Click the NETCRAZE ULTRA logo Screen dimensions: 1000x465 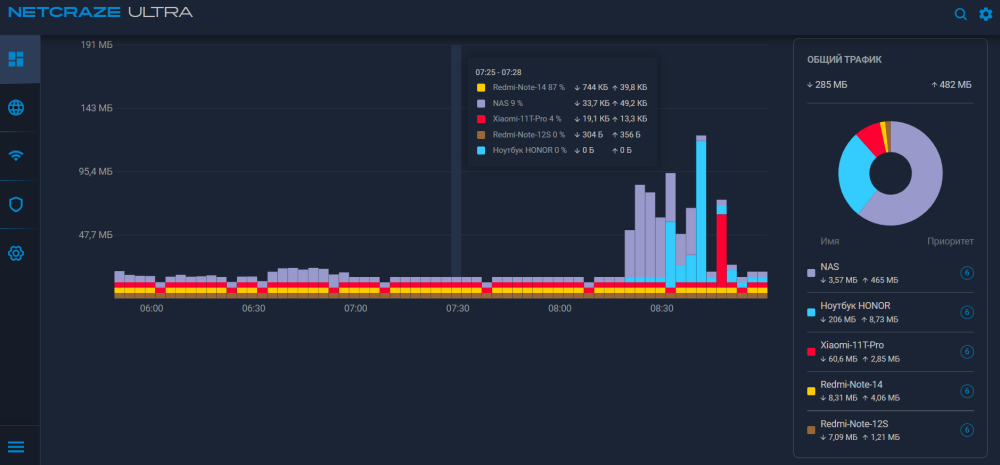(x=101, y=12)
